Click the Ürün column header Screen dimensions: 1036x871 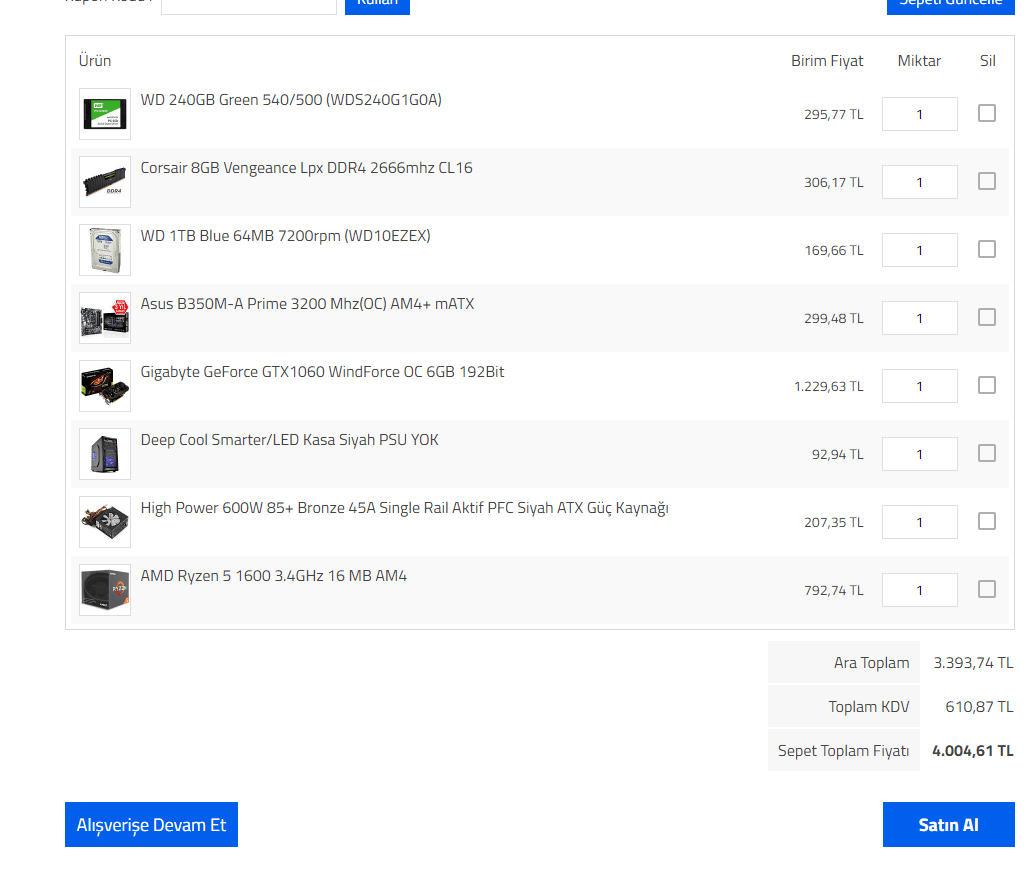94,61
